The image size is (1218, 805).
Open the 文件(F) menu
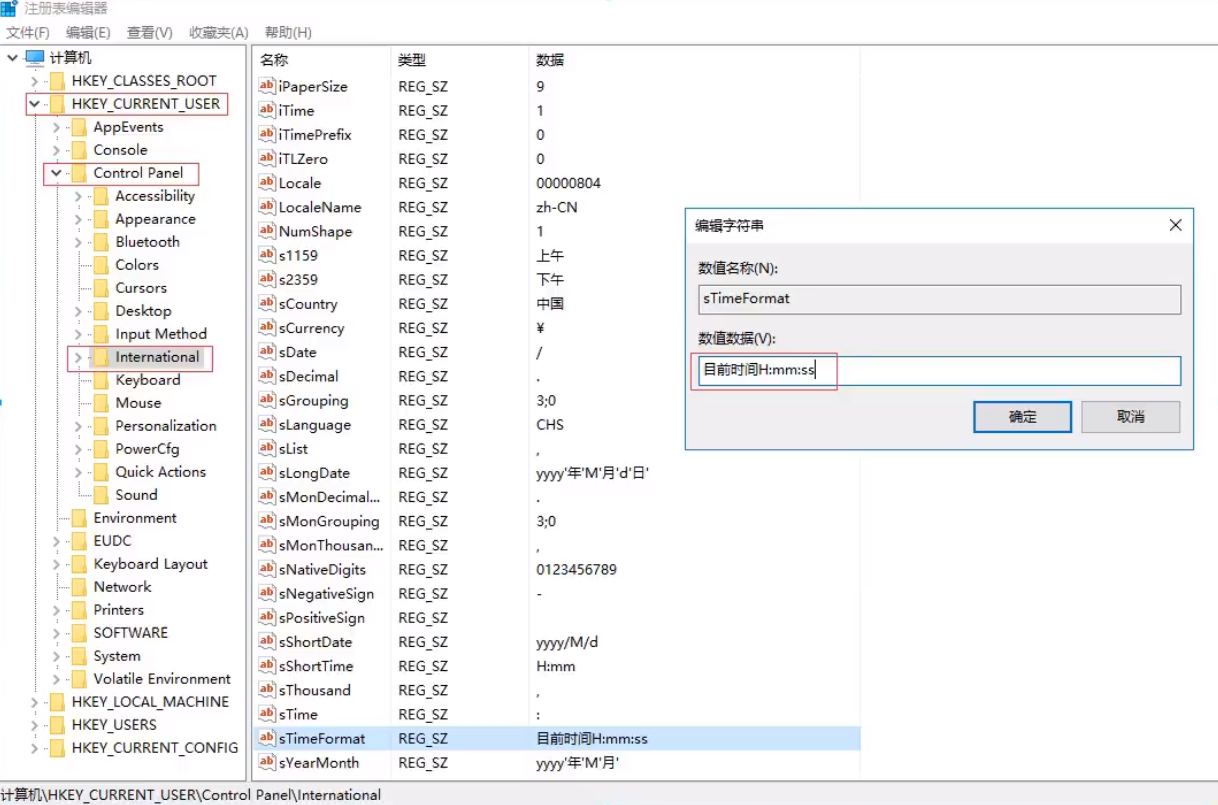(28, 33)
